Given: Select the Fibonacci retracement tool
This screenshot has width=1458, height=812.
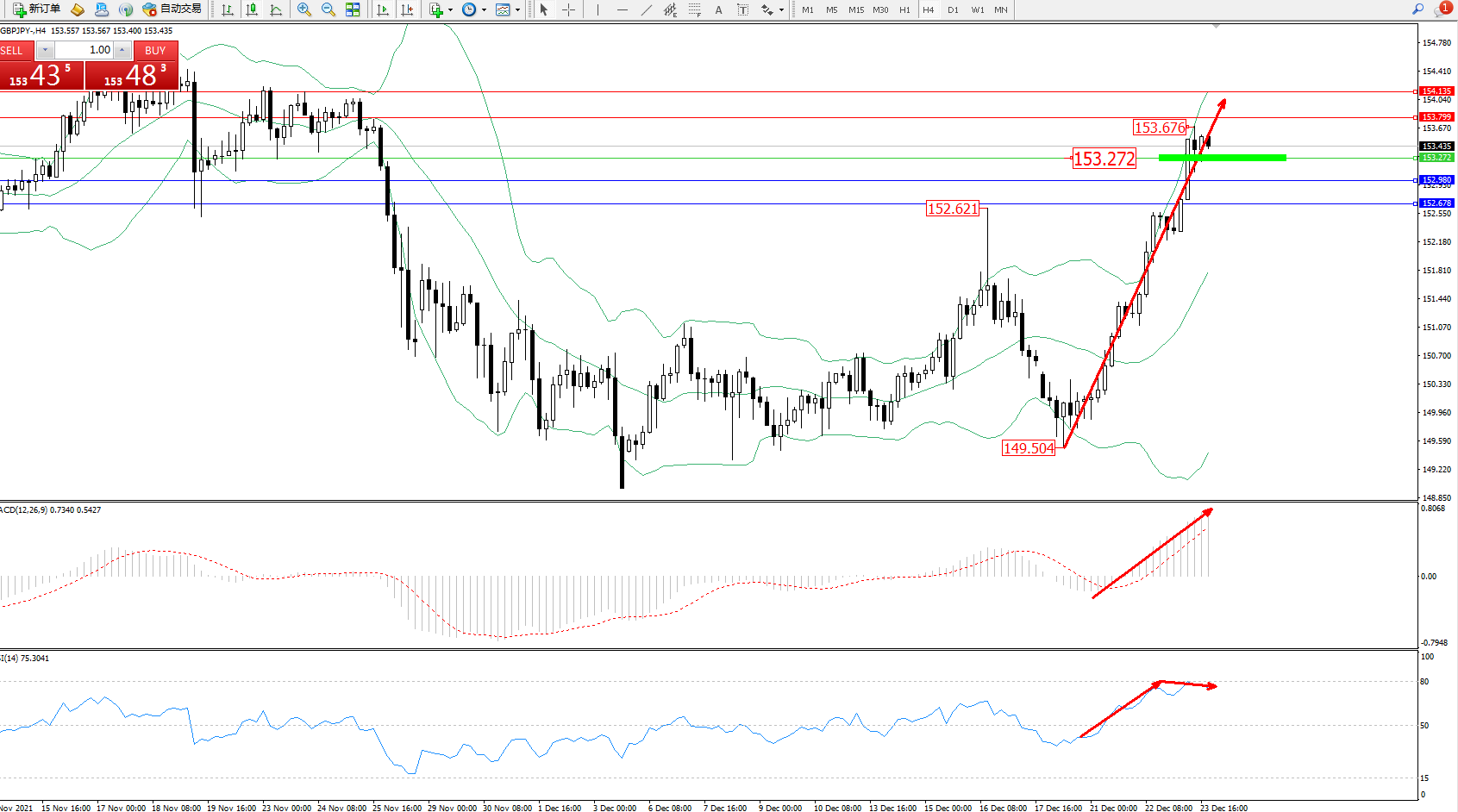Looking at the screenshot, I should (x=695, y=9).
